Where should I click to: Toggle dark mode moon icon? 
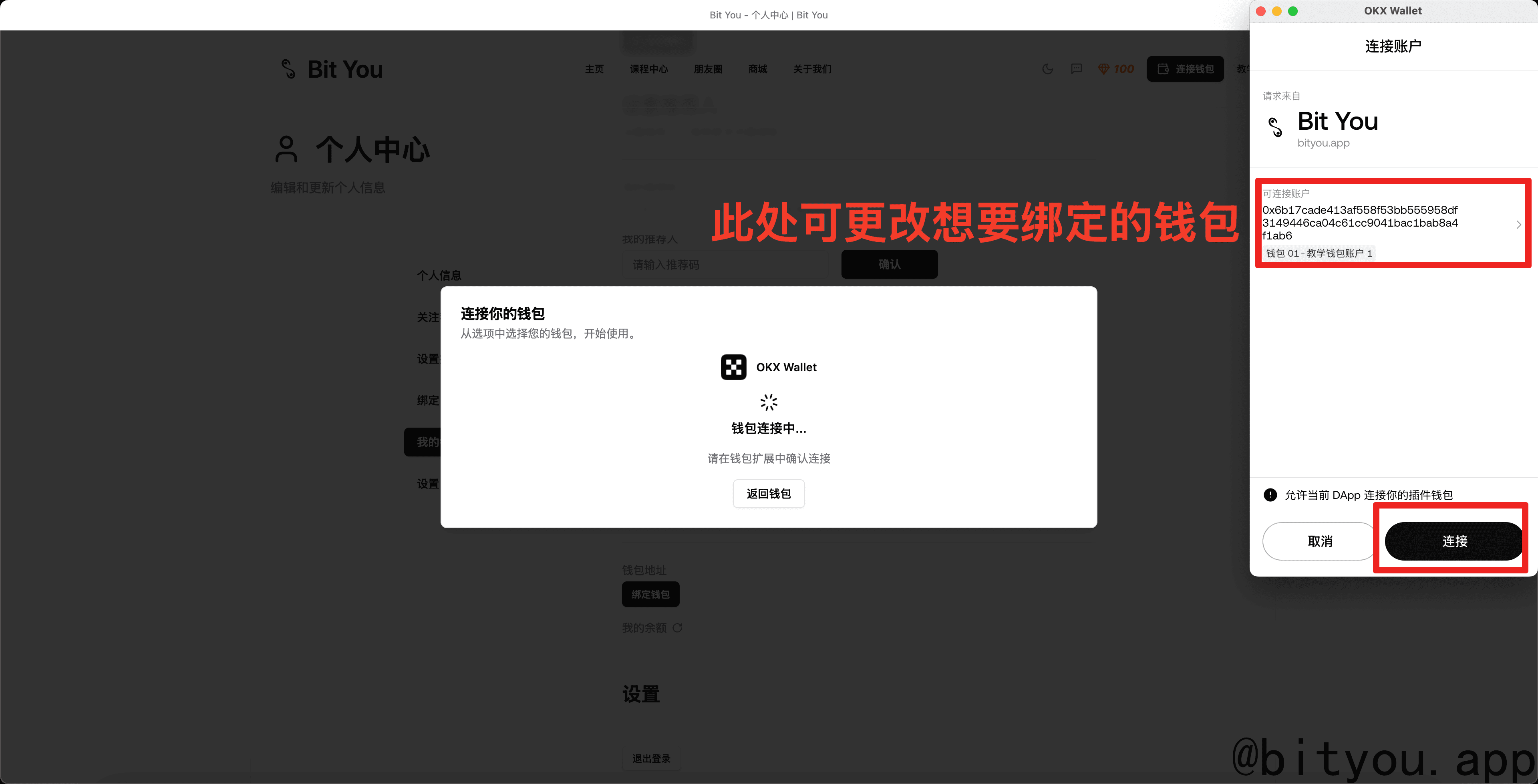pyautogui.click(x=1047, y=69)
